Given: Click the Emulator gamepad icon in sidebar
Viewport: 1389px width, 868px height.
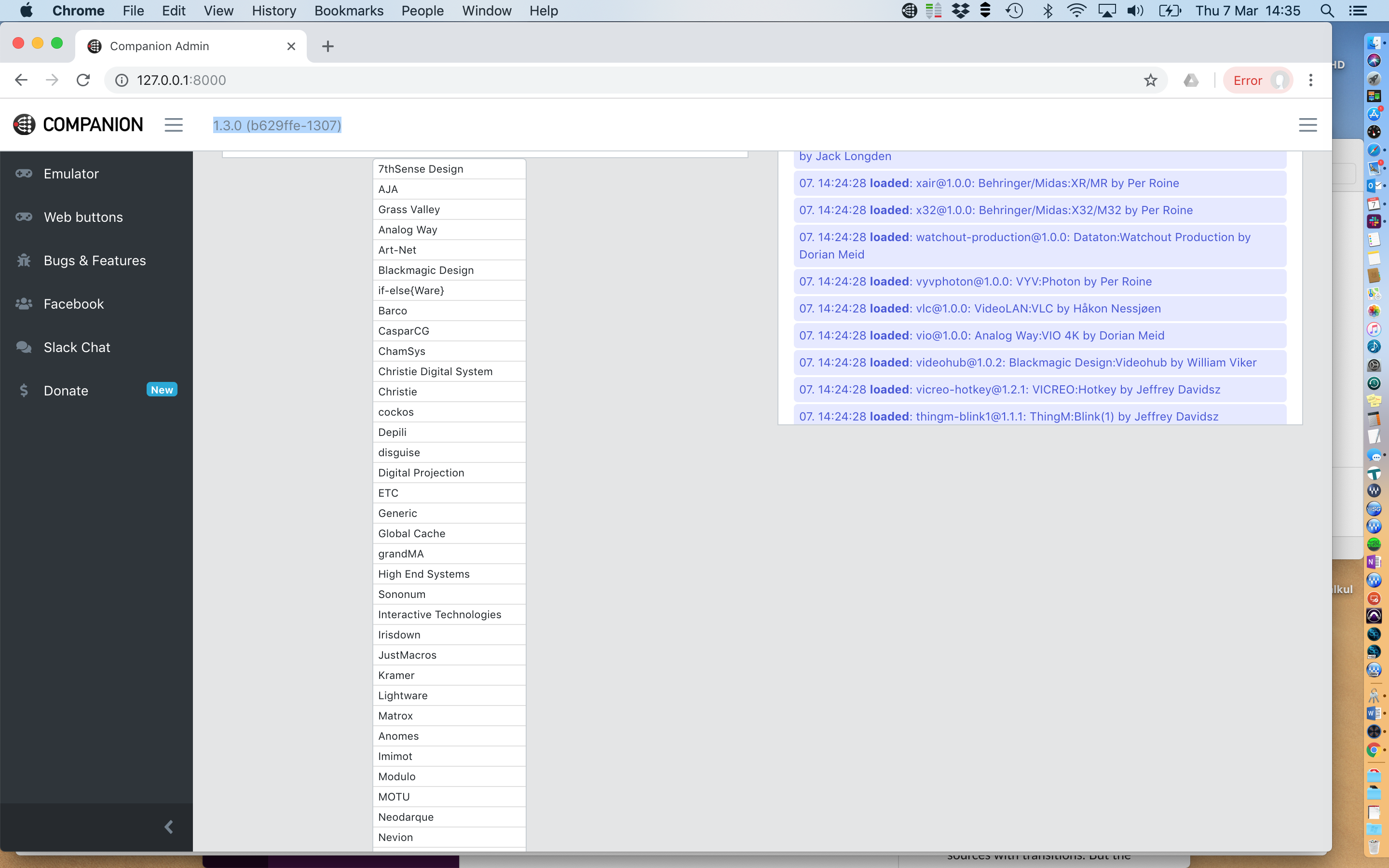Looking at the screenshot, I should point(24,174).
